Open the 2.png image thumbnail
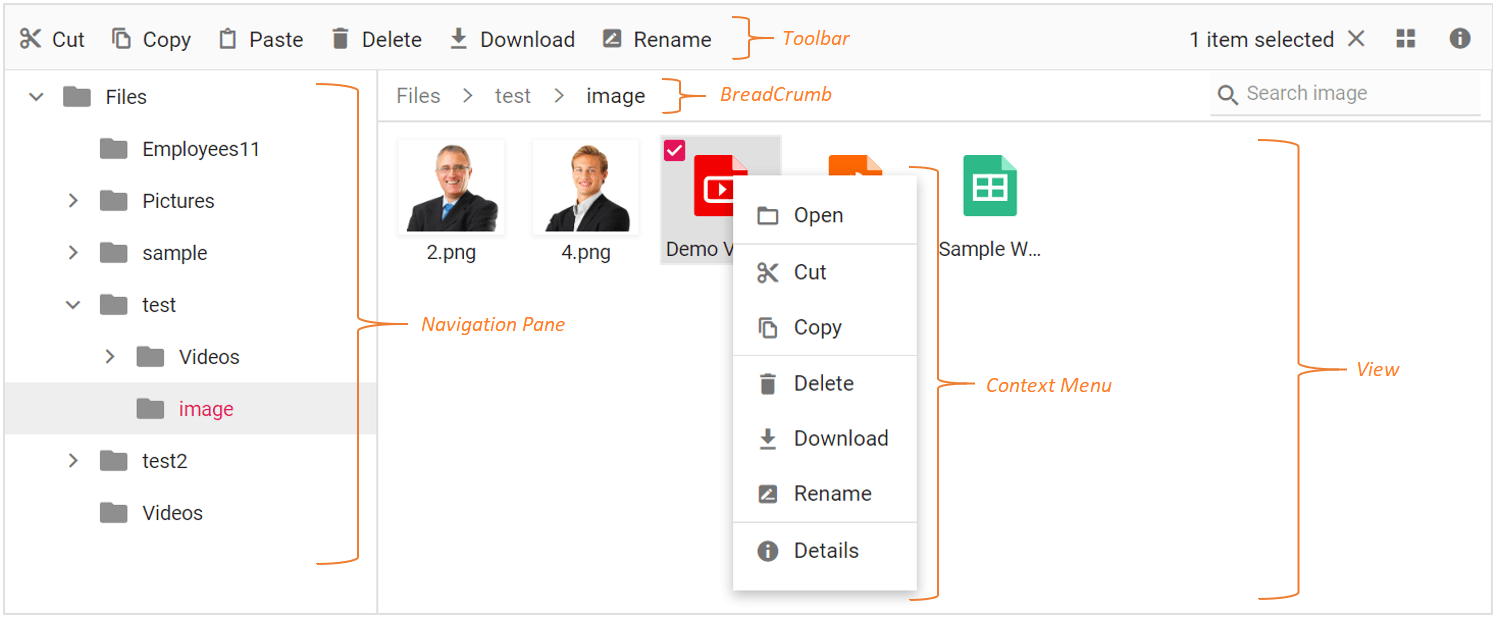The width and height of the screenshot is (1496, 619). 451,186
